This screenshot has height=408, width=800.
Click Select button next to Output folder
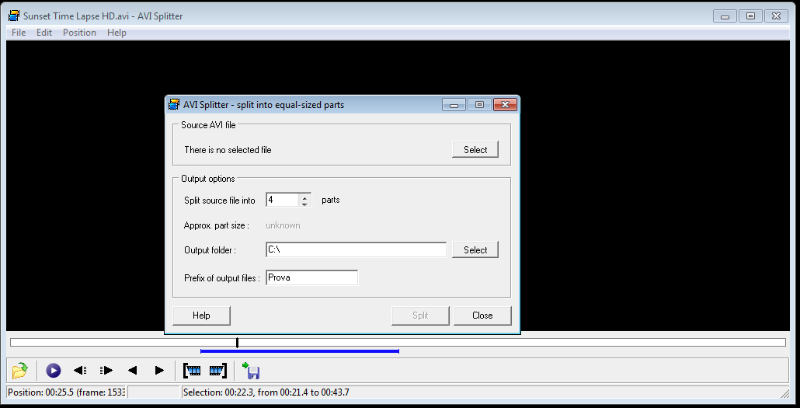475,250
